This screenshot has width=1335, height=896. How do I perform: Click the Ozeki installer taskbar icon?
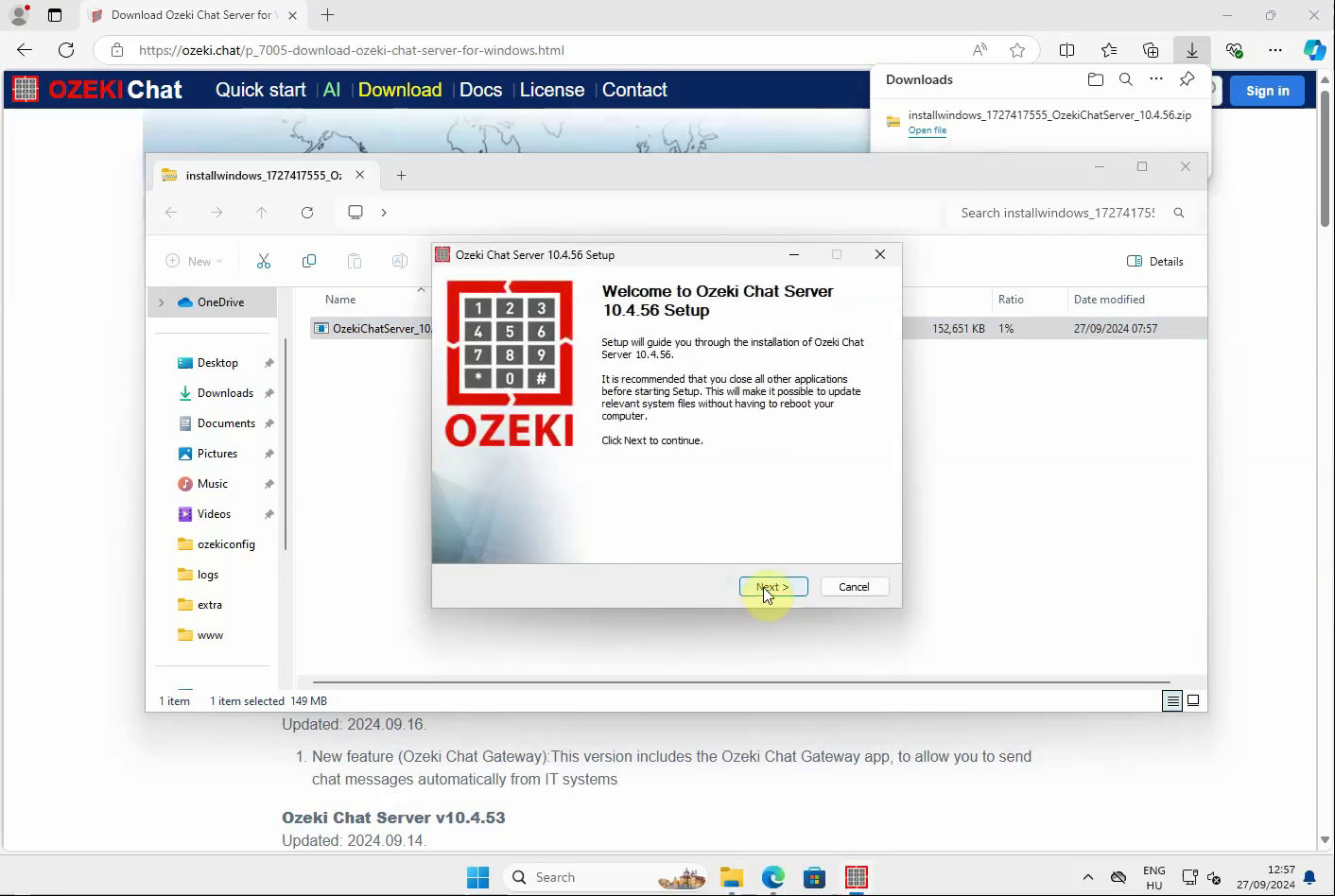[857, 877]
